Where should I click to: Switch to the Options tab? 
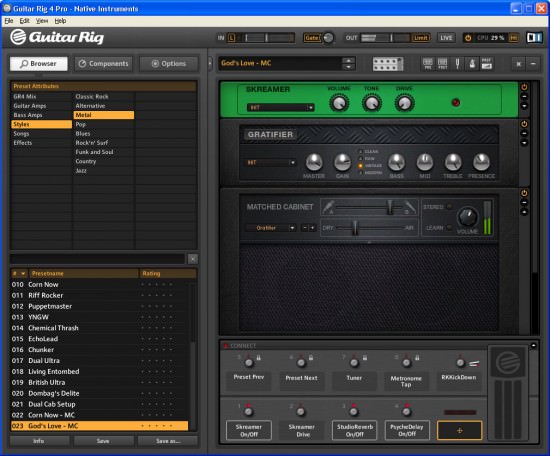[x=169, y=64]
